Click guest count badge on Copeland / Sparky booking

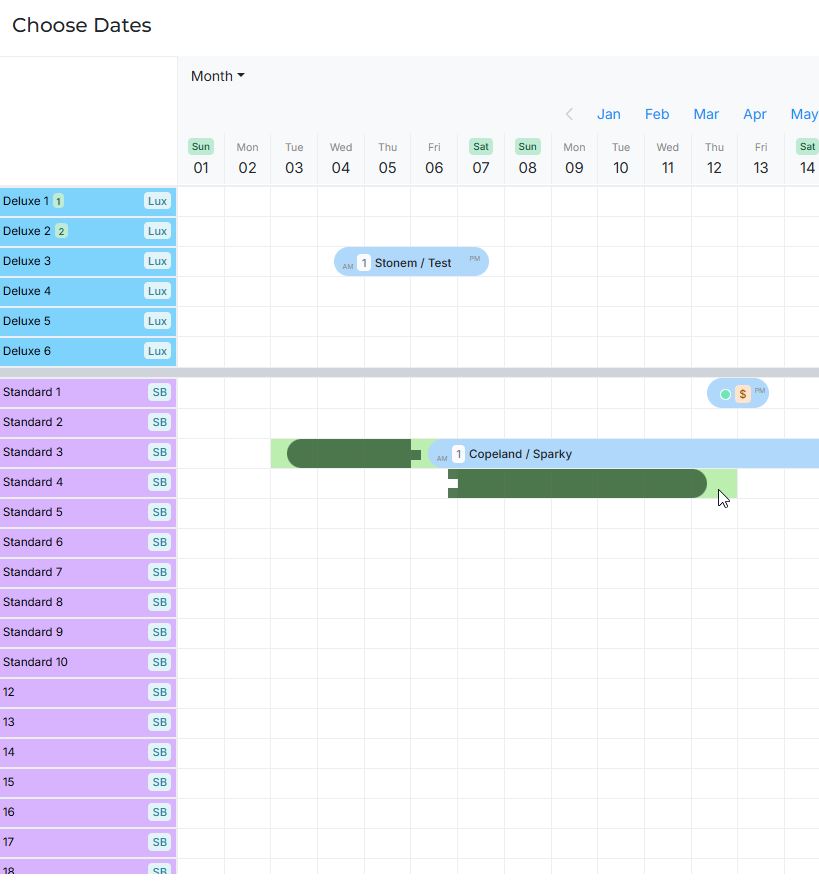point(458,454)
